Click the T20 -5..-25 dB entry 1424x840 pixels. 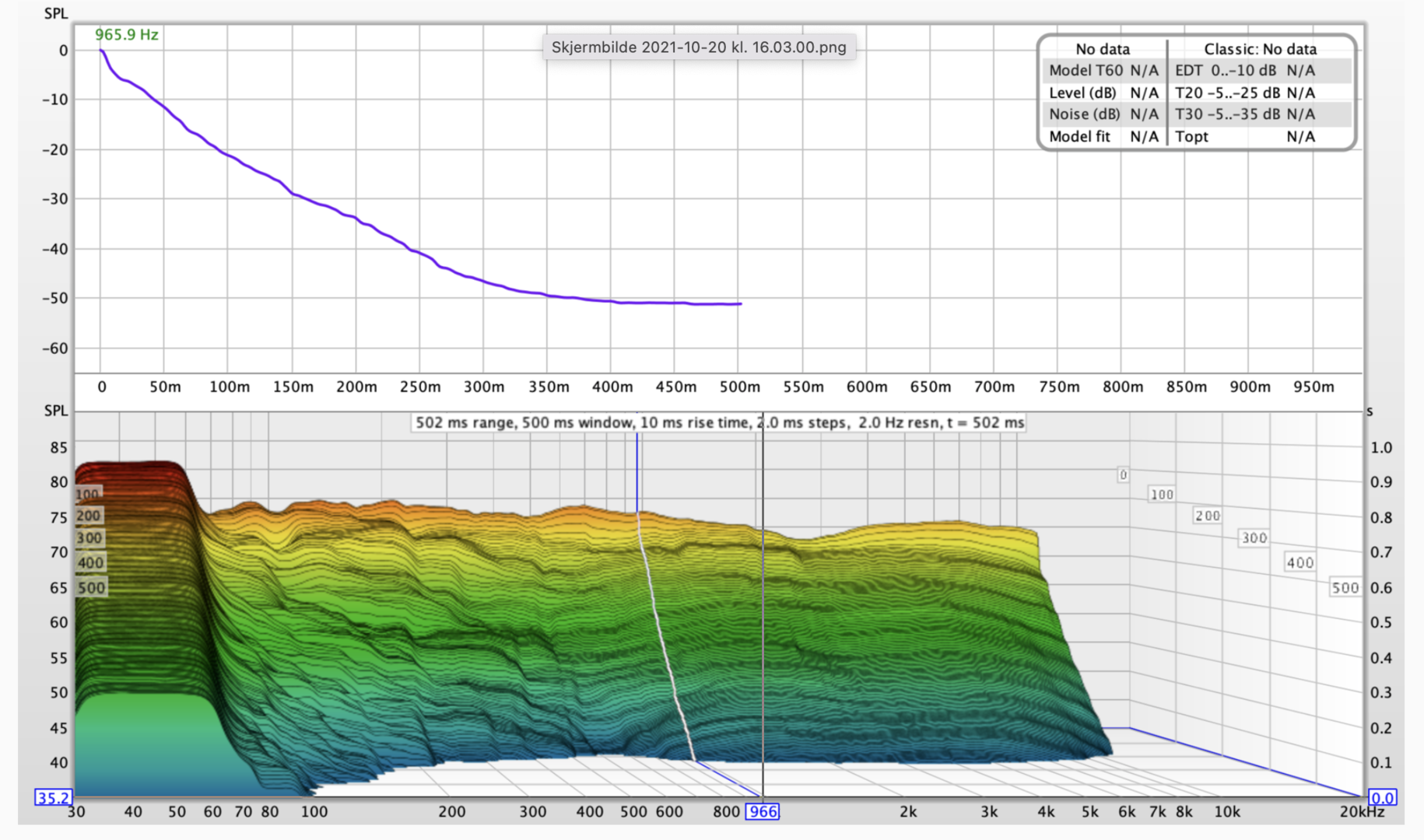[x=1245, y=93]
